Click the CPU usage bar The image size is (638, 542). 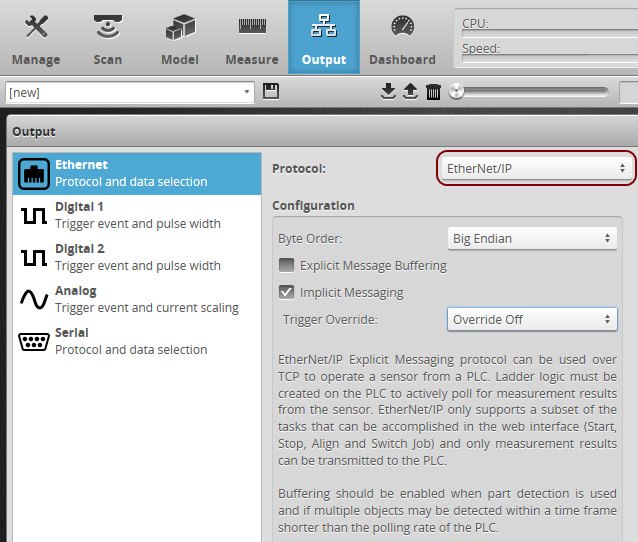point(550,33)
